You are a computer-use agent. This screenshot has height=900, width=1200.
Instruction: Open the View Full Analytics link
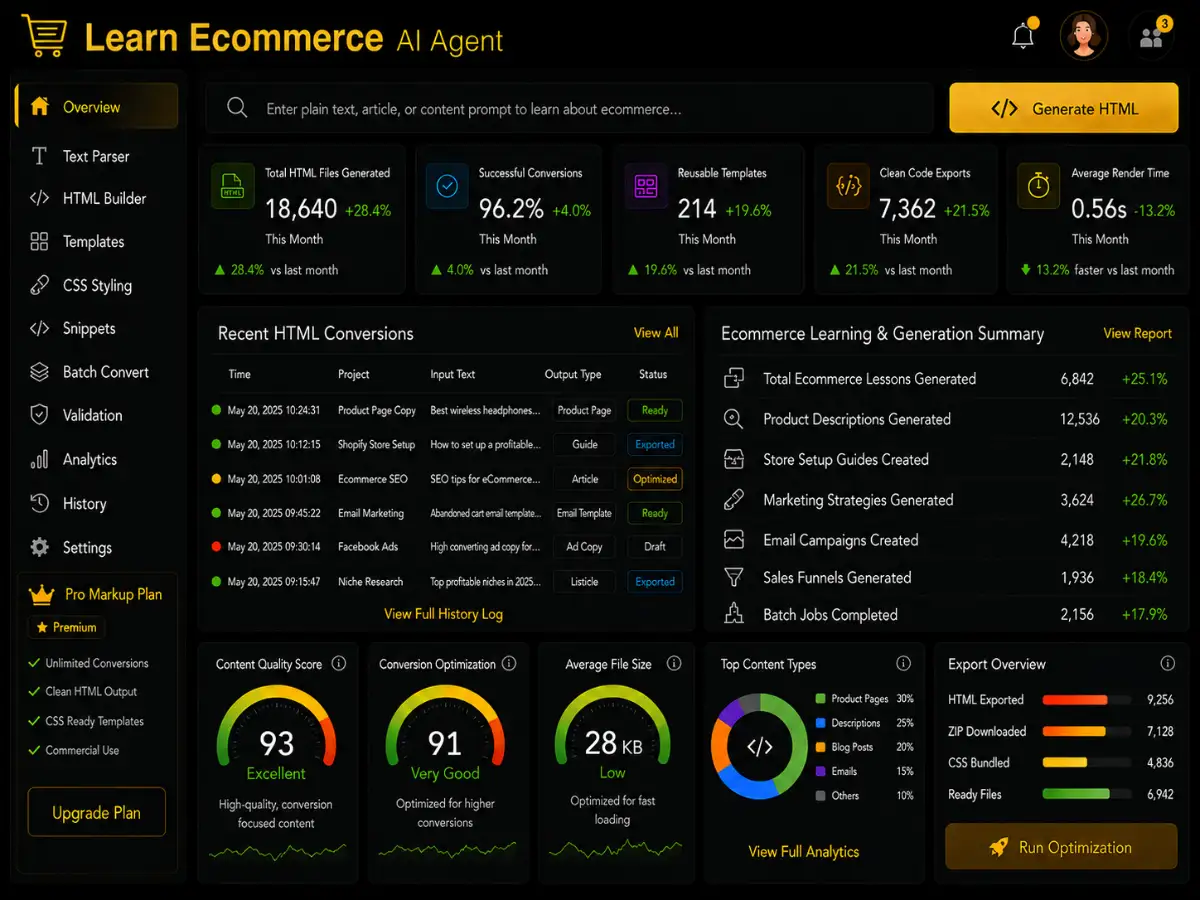(x=804, y=852)
